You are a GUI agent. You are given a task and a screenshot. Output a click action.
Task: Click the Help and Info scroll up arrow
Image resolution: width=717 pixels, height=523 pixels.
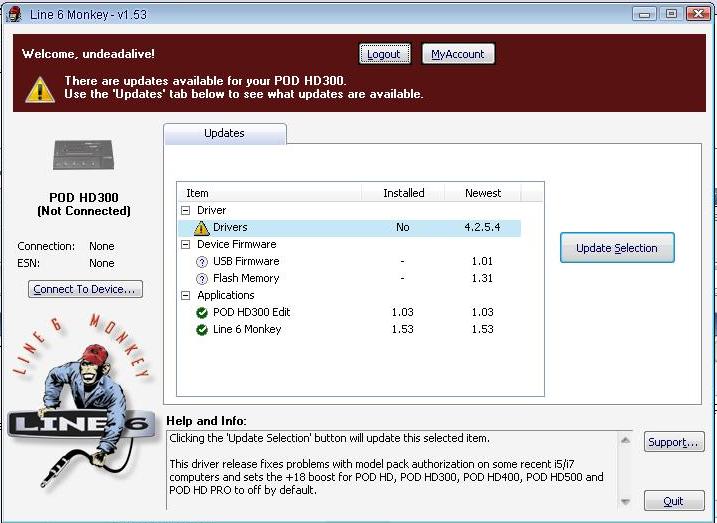coord(625,440)
